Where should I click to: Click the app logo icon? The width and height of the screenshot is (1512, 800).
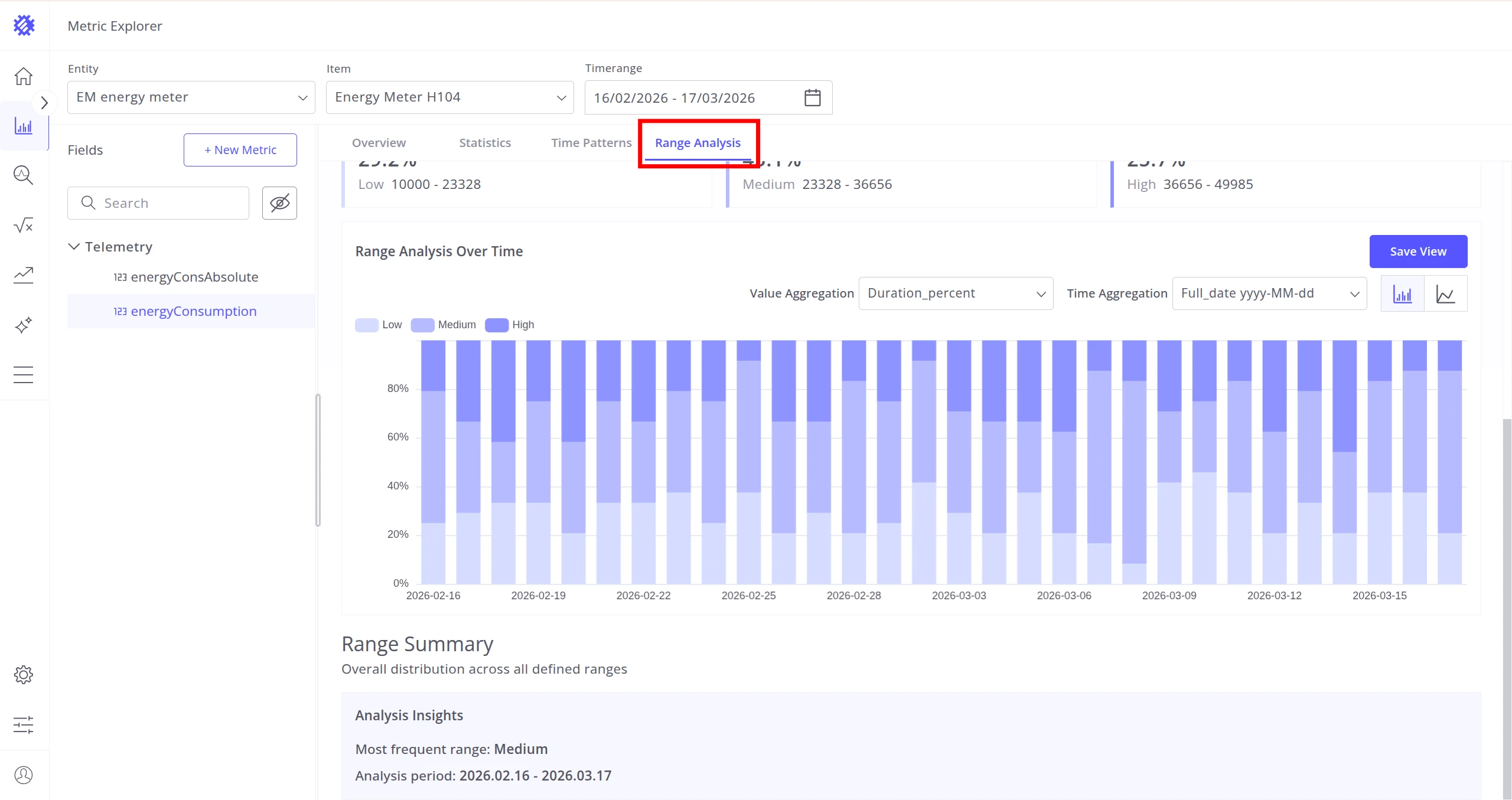pos(24,25)
